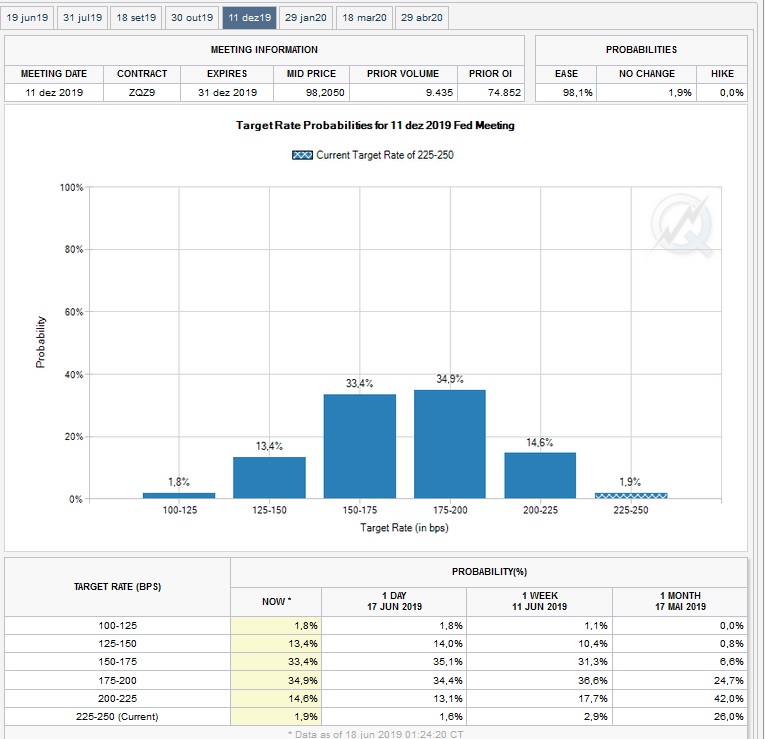This screenshot has height=739, width=765.
Task: Click the 175-200 bar showing 34,9%
Action: (450, 444)
